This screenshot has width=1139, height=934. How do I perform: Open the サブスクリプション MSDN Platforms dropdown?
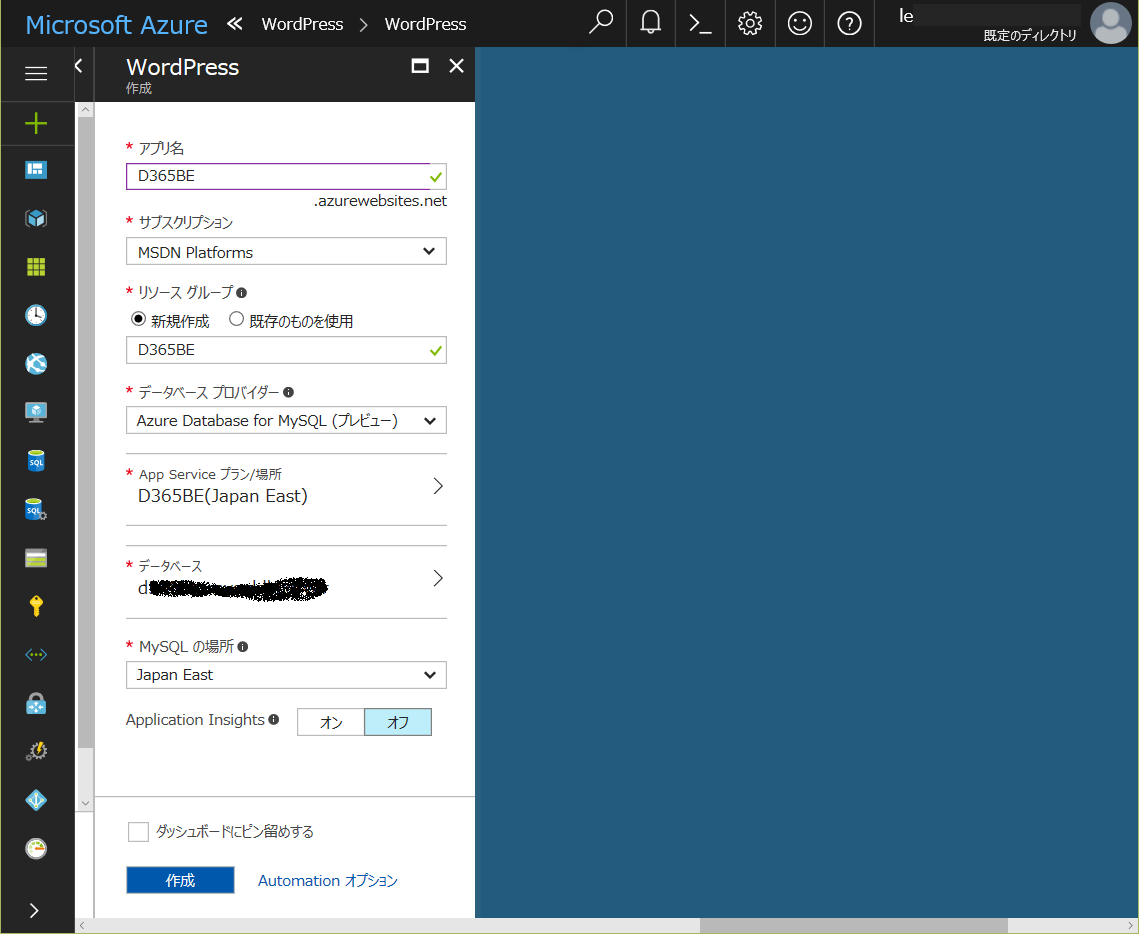(x=286, y=251)
